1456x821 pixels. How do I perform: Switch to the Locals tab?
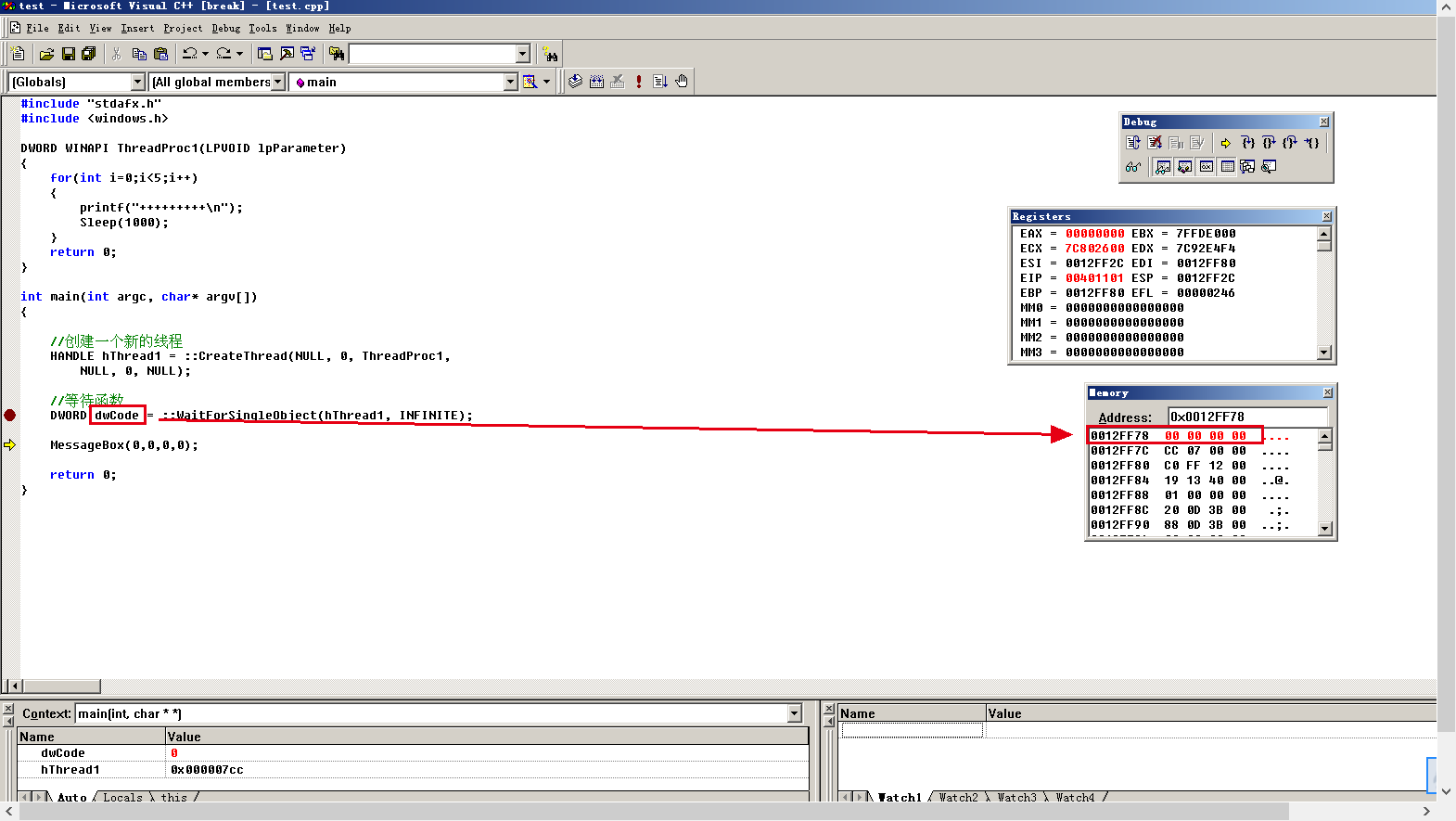pos(122,797)
